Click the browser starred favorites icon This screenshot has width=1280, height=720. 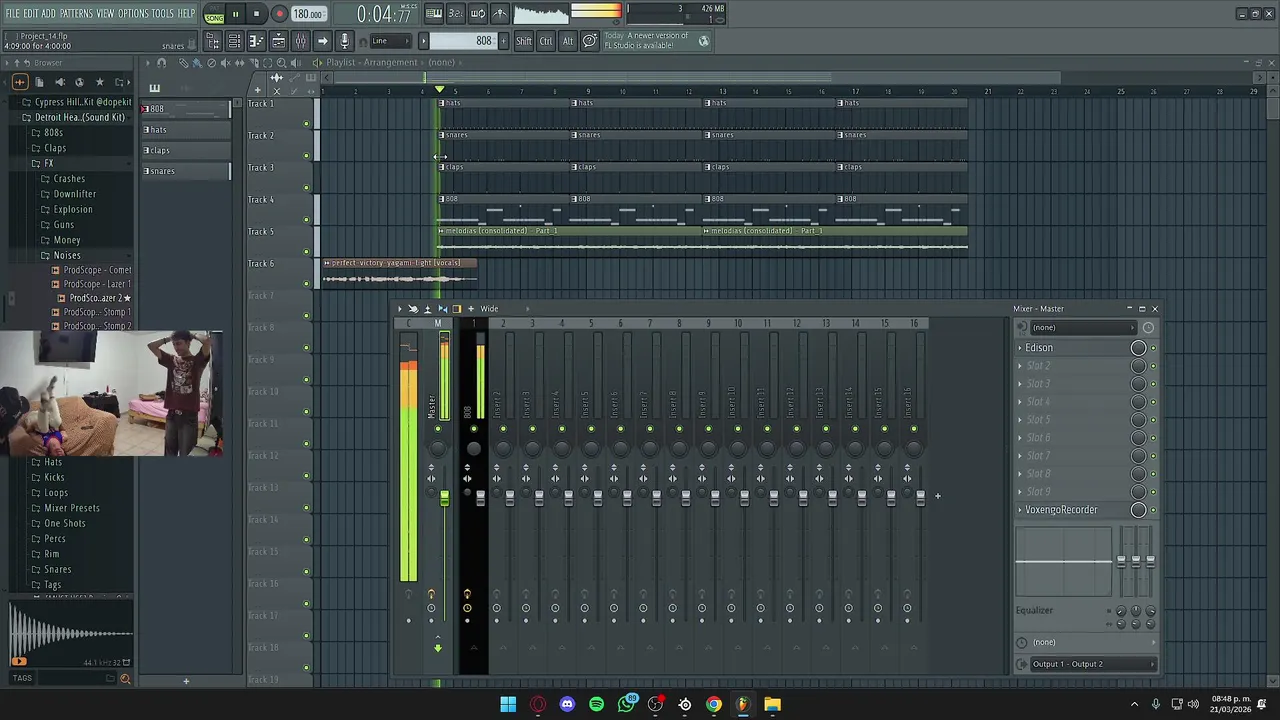tap(100, 82)
